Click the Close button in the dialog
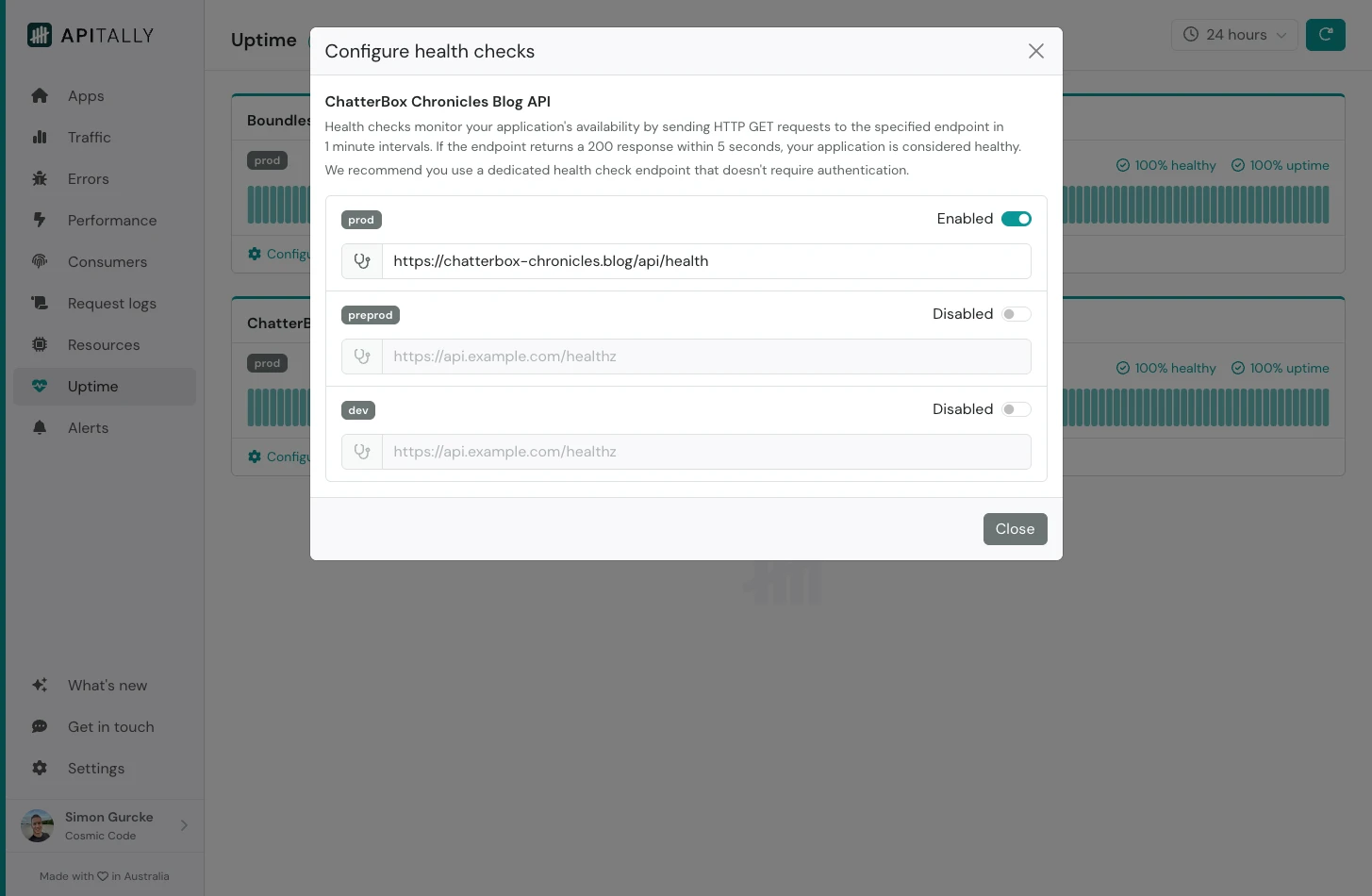Image resolution: width=1372 pixels, height=896 pixels. point(1015,529)
